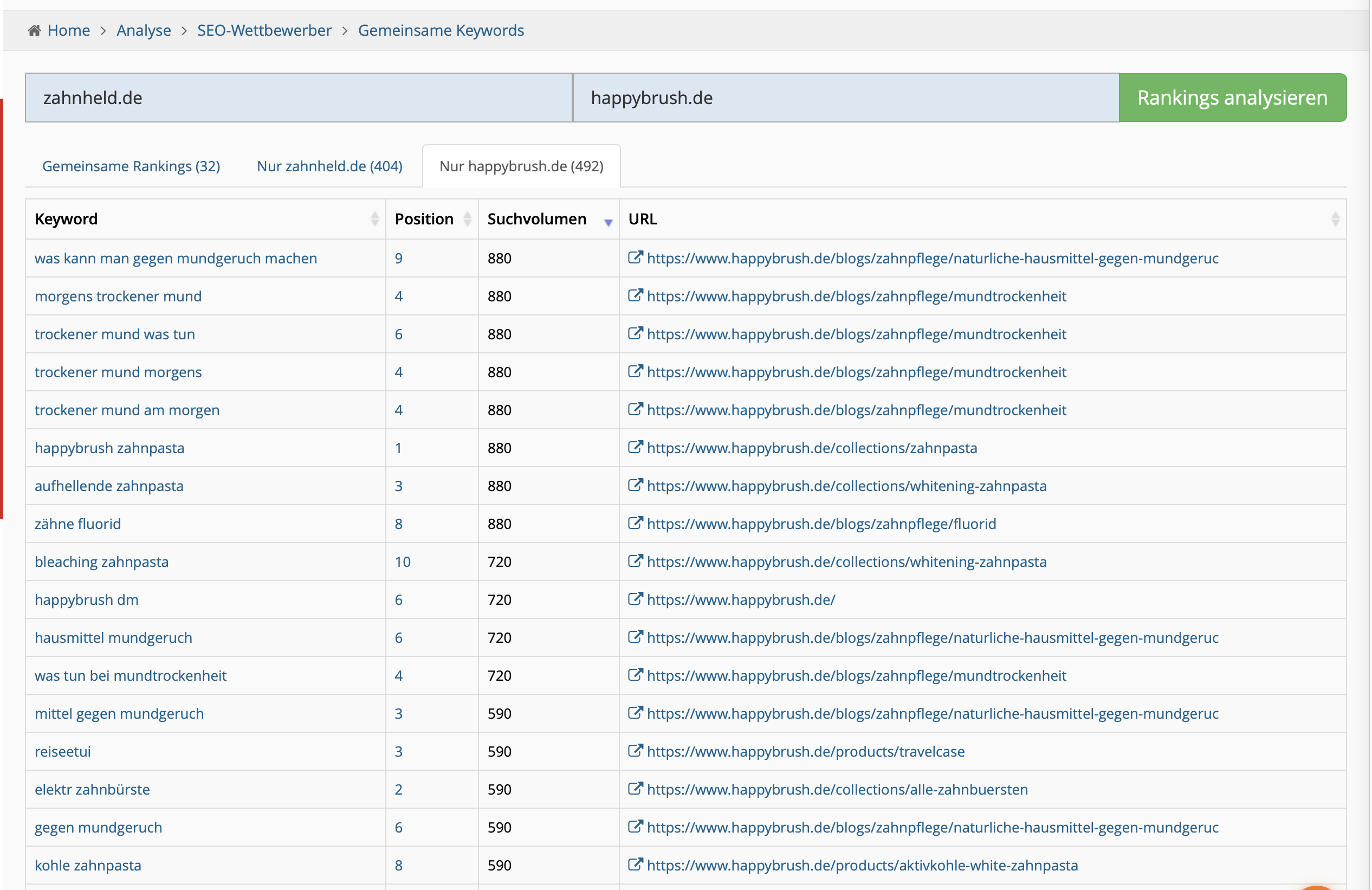Switch to Gemeinsame Rankings (32) tab
The height and width of the screenshot is (890, 1372).
click(132, 166)
